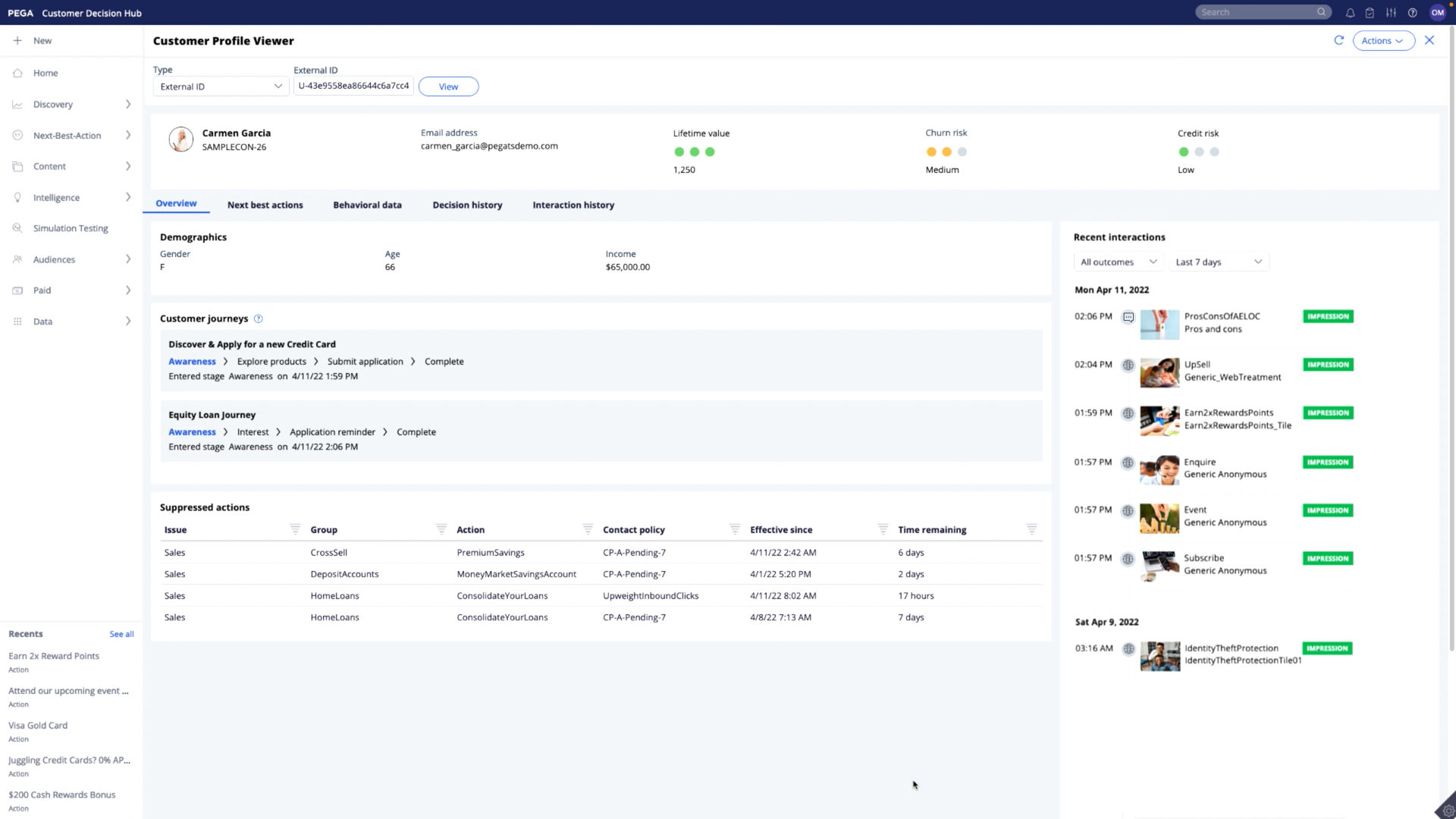Viewport: 1456px width, 819px height.
Task: Click the globe icon beside UpSell interaction
Action: click(1128, 365)
